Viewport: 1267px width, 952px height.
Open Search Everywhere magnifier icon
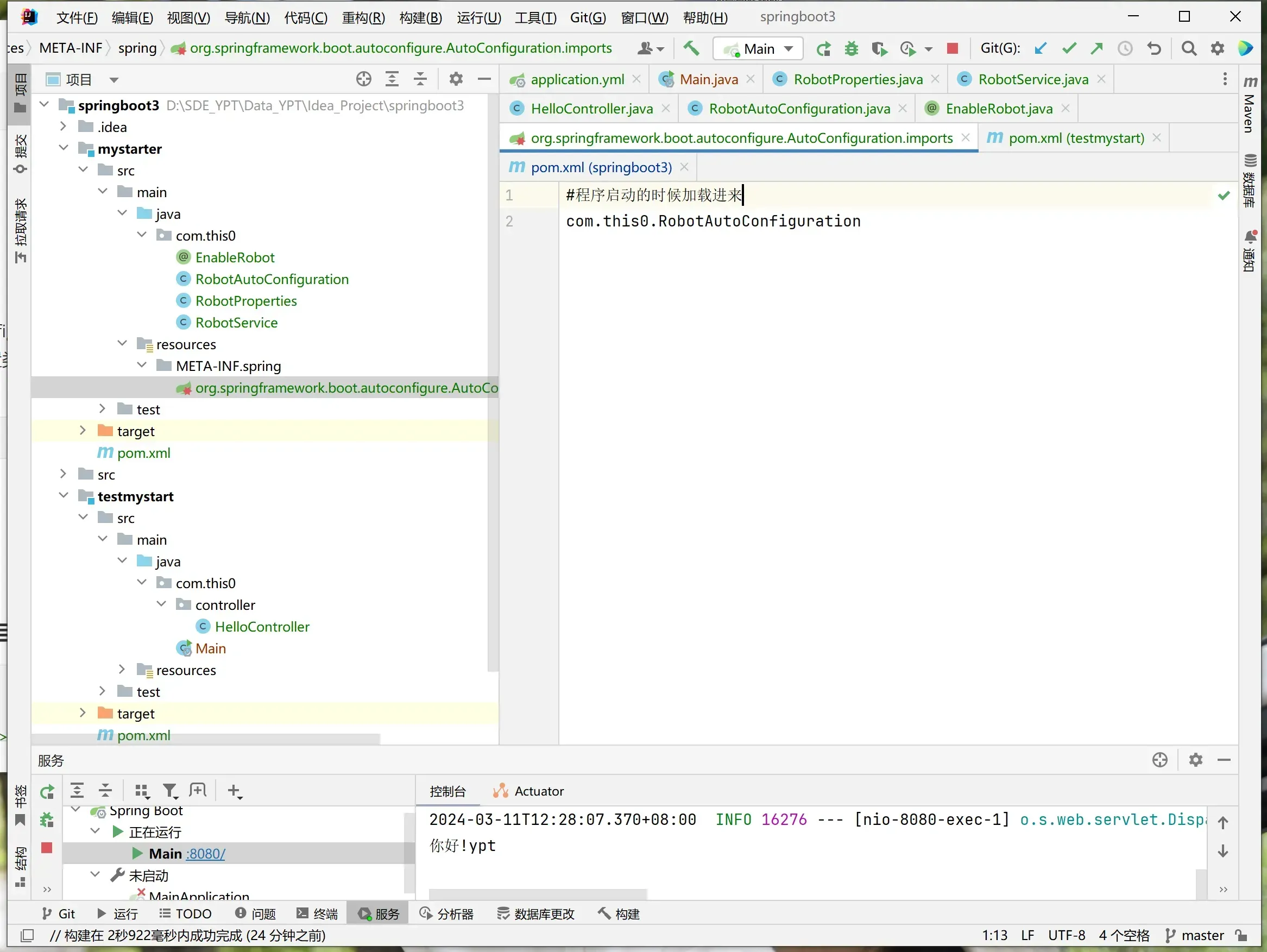tap(1189, 49)
